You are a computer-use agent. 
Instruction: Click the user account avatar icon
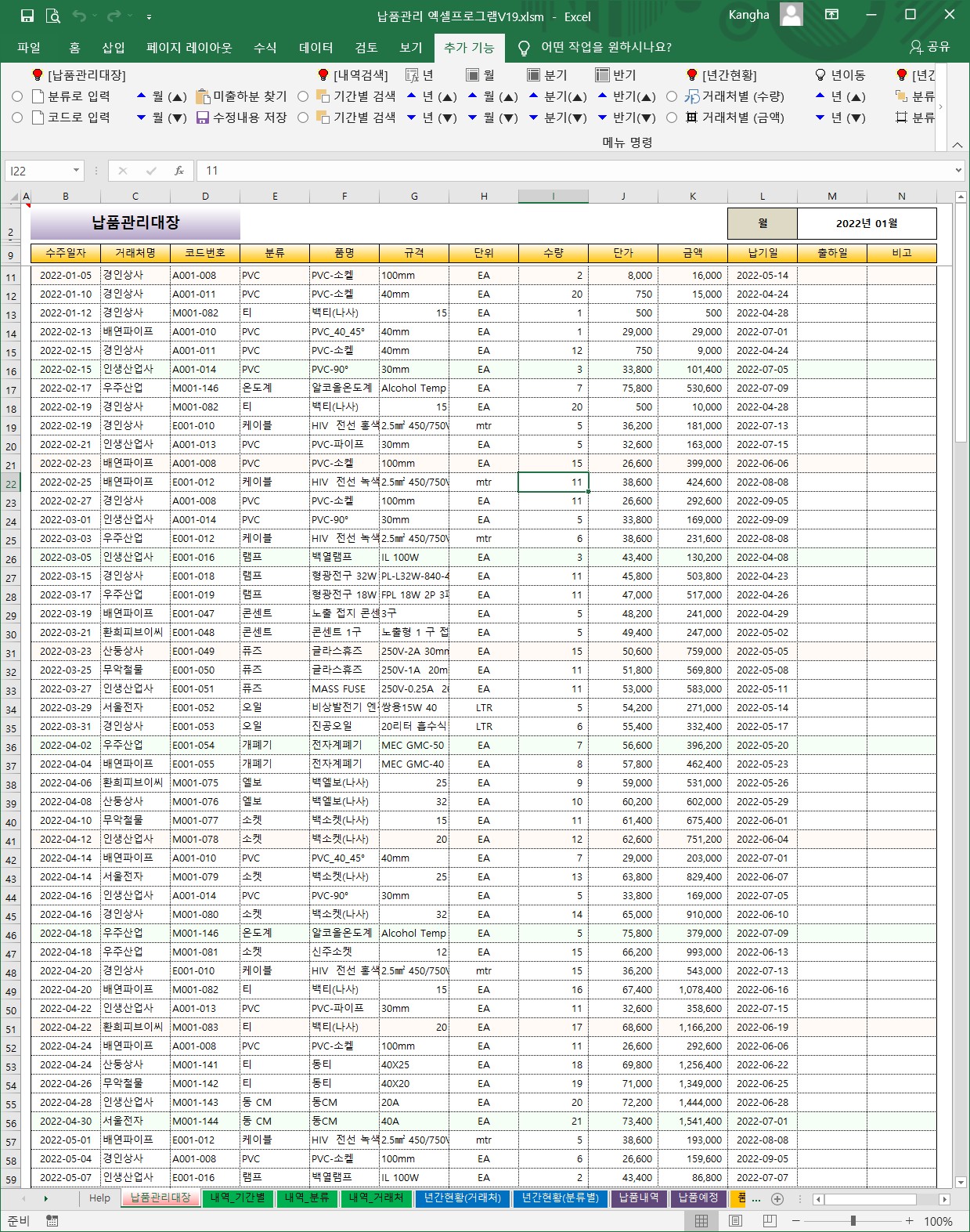point(792,15)
